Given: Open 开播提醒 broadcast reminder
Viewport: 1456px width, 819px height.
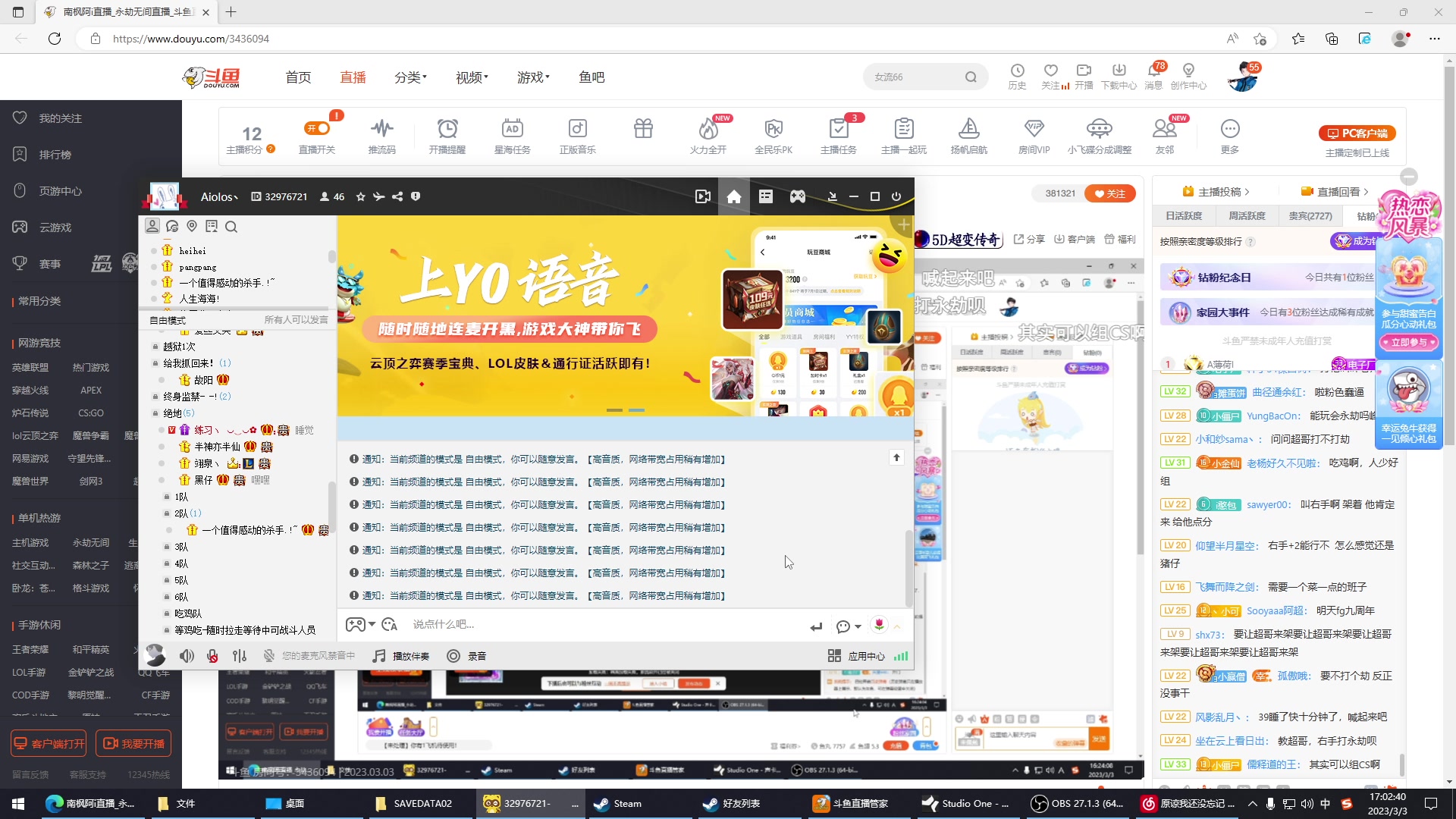Looking at the screenshot, I should click(447, 136).
